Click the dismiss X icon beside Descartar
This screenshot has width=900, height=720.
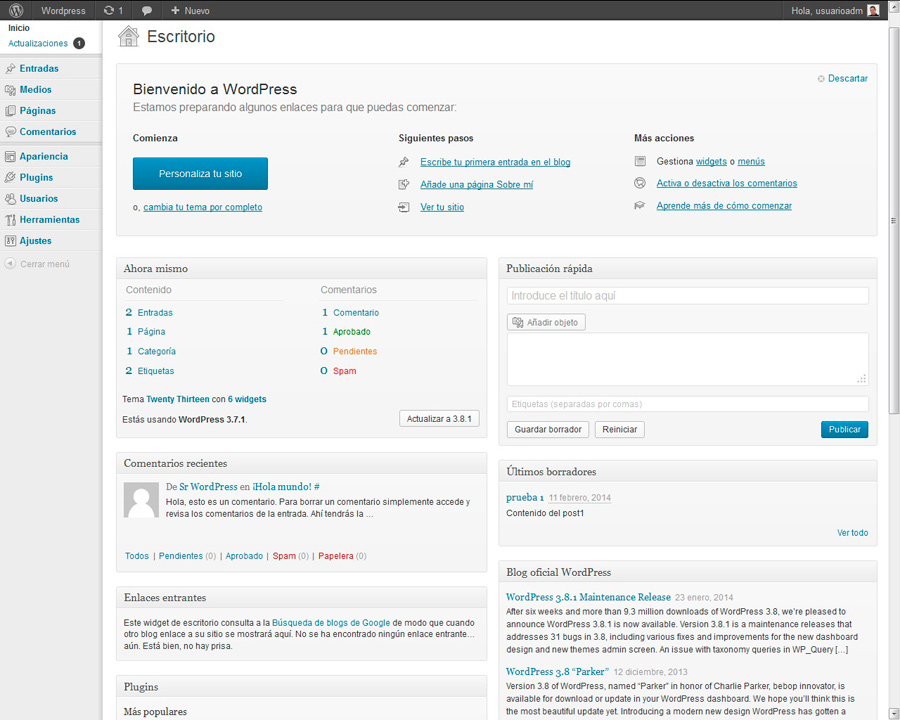point(821,79)
